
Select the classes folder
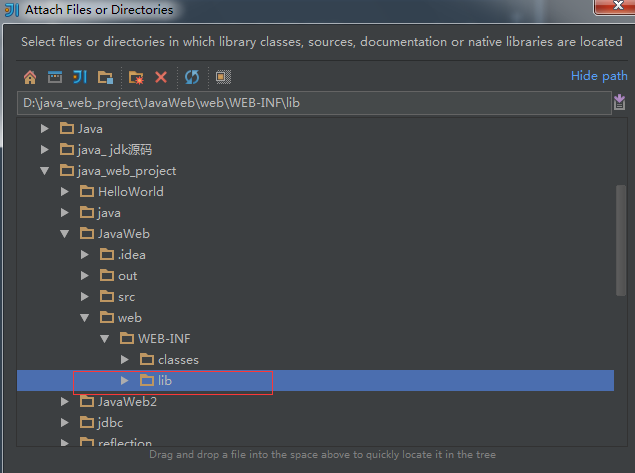[x=169, y=360]
